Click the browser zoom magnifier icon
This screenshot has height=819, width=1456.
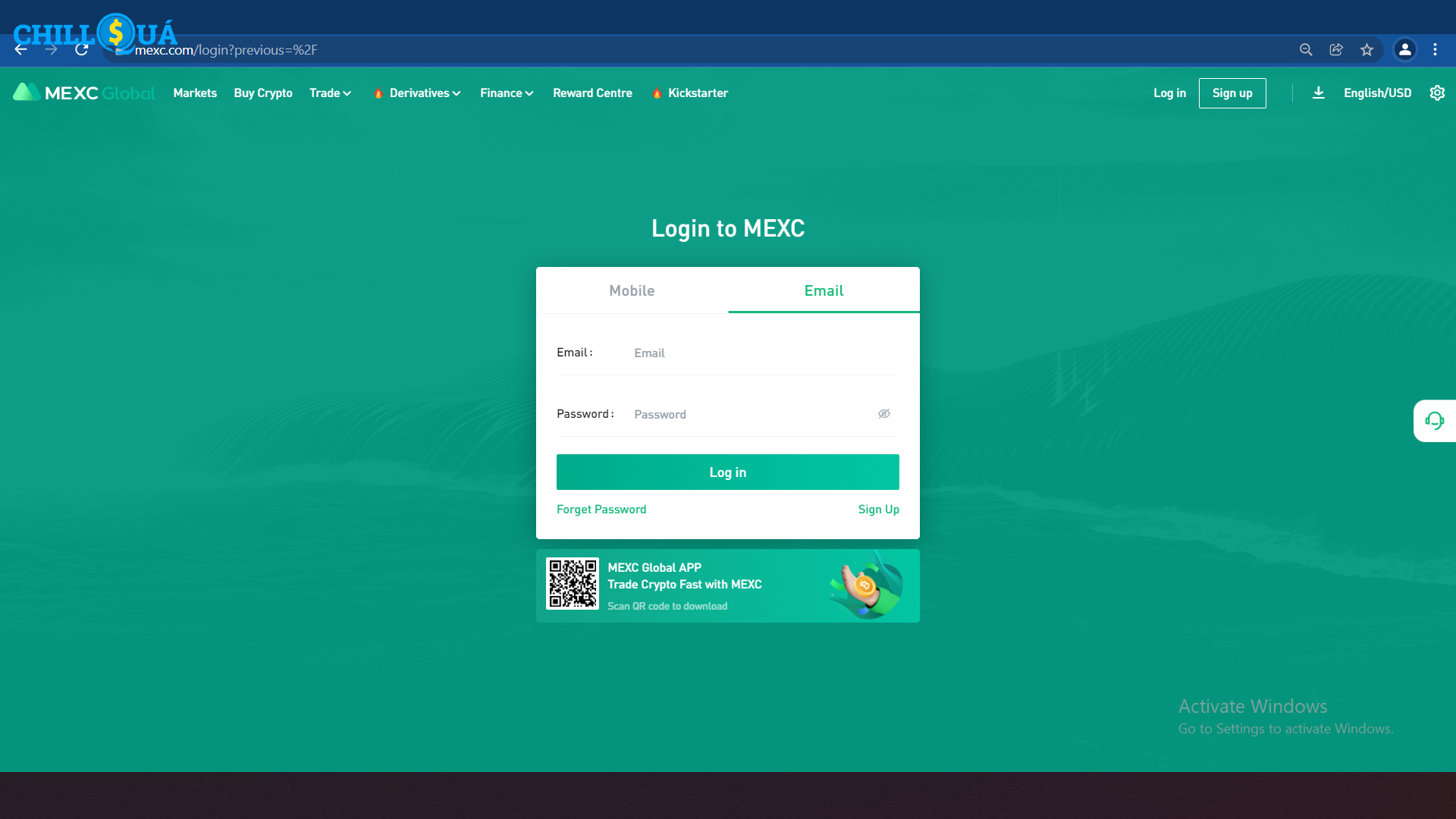[x=1306, y=50]
